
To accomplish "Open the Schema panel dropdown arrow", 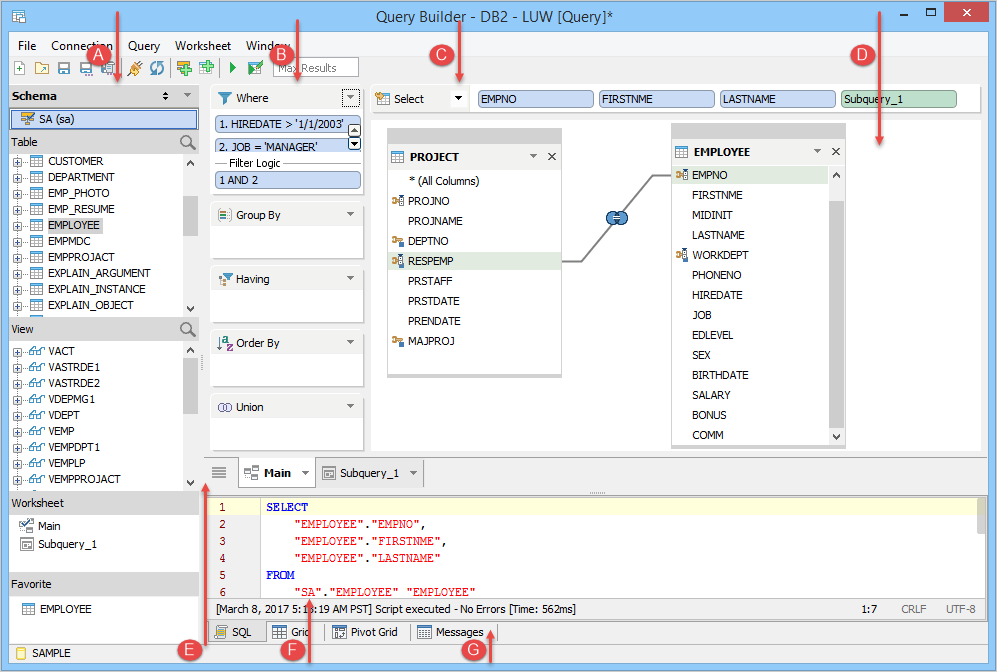I will click(x=188, y=95).
